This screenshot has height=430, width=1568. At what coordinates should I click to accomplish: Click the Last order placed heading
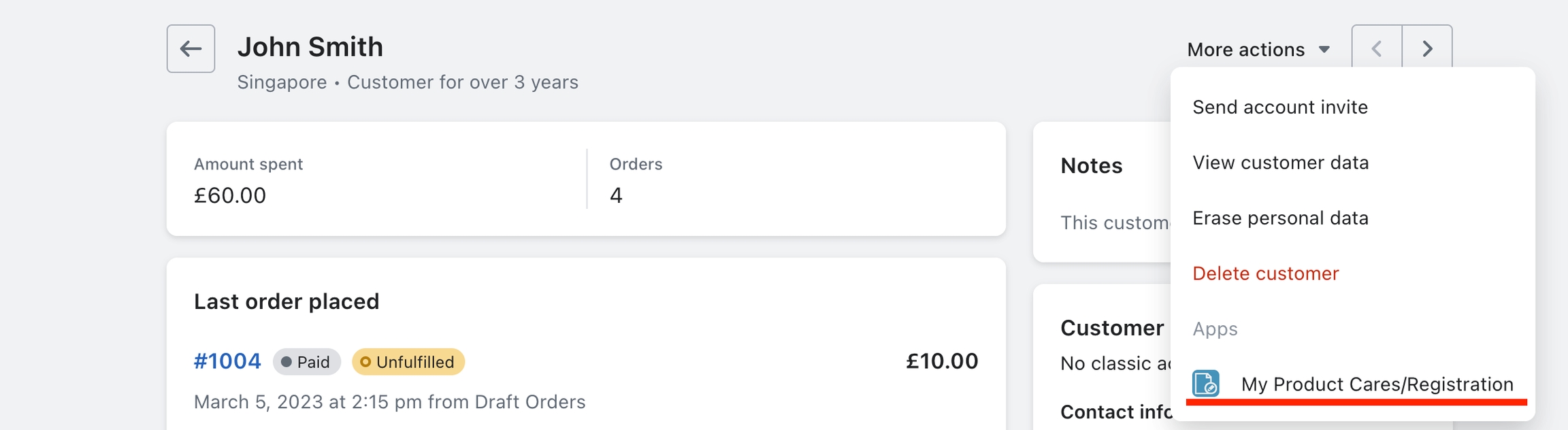(x=287, y=301)
